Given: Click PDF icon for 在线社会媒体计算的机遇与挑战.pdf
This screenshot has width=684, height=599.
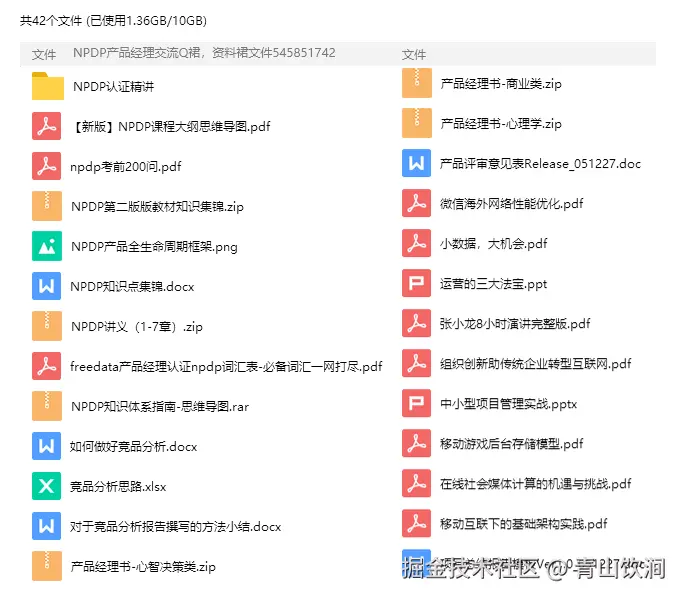Looking at the screenshot, I should tap(417, 483).
